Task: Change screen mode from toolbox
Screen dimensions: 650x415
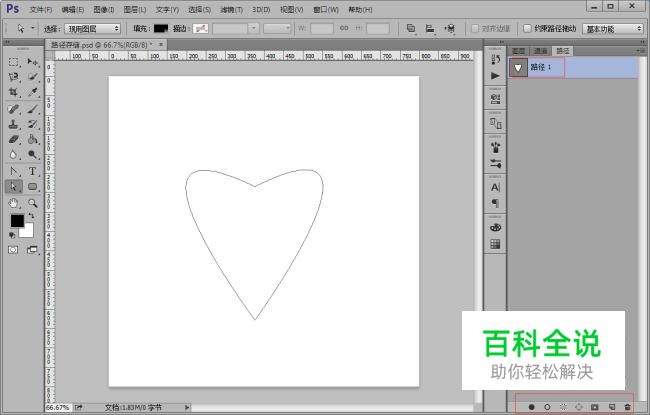Action: [x=32, y=250]
